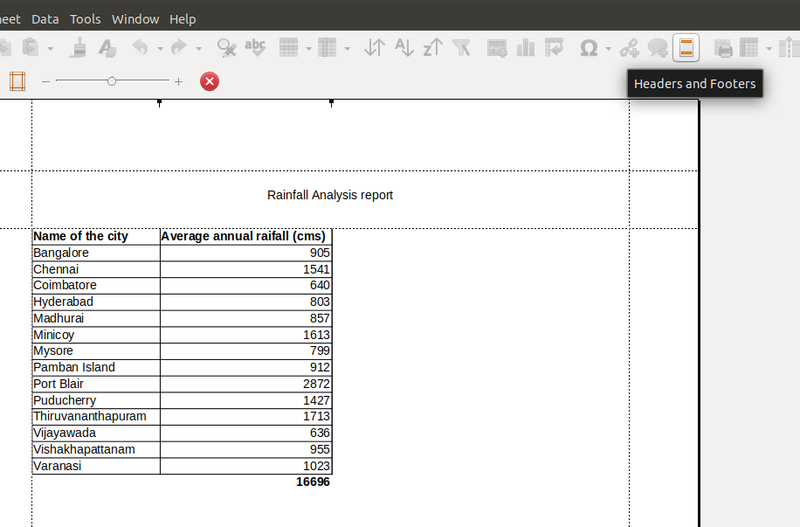Image resolution: width=800 pixels, height=527 pixels.
Task: Select the Clone Formatting paintbrush tool
Action: pyautogui.click(x=78, y=48)
